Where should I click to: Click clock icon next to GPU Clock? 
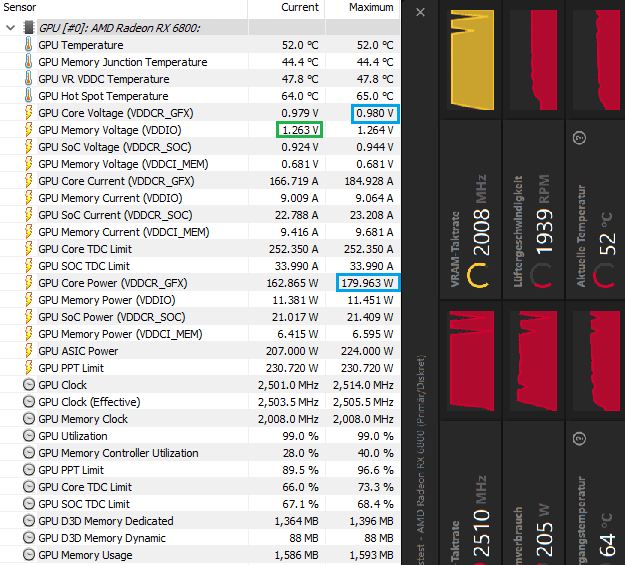[29, 384]
